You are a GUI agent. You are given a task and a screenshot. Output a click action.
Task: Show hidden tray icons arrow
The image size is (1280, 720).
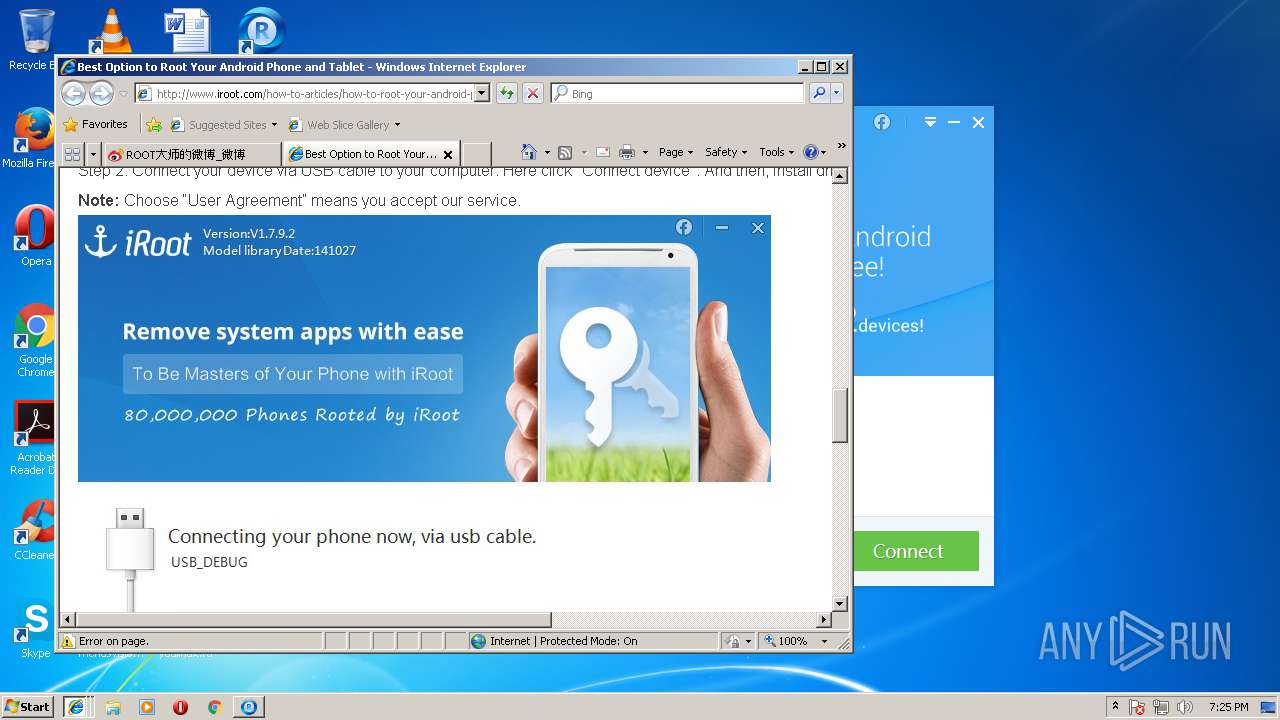[1115, 707]
